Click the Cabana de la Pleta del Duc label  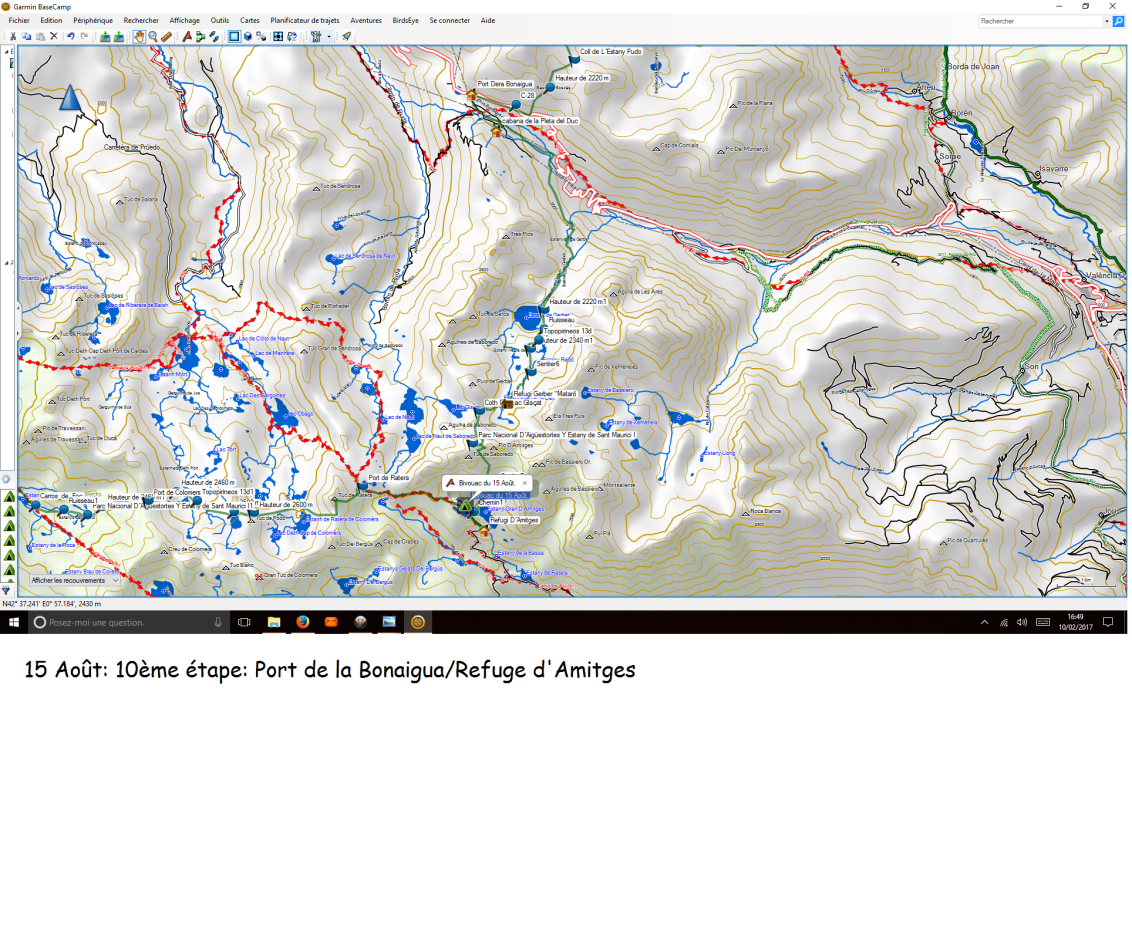(x=540, y=121)
